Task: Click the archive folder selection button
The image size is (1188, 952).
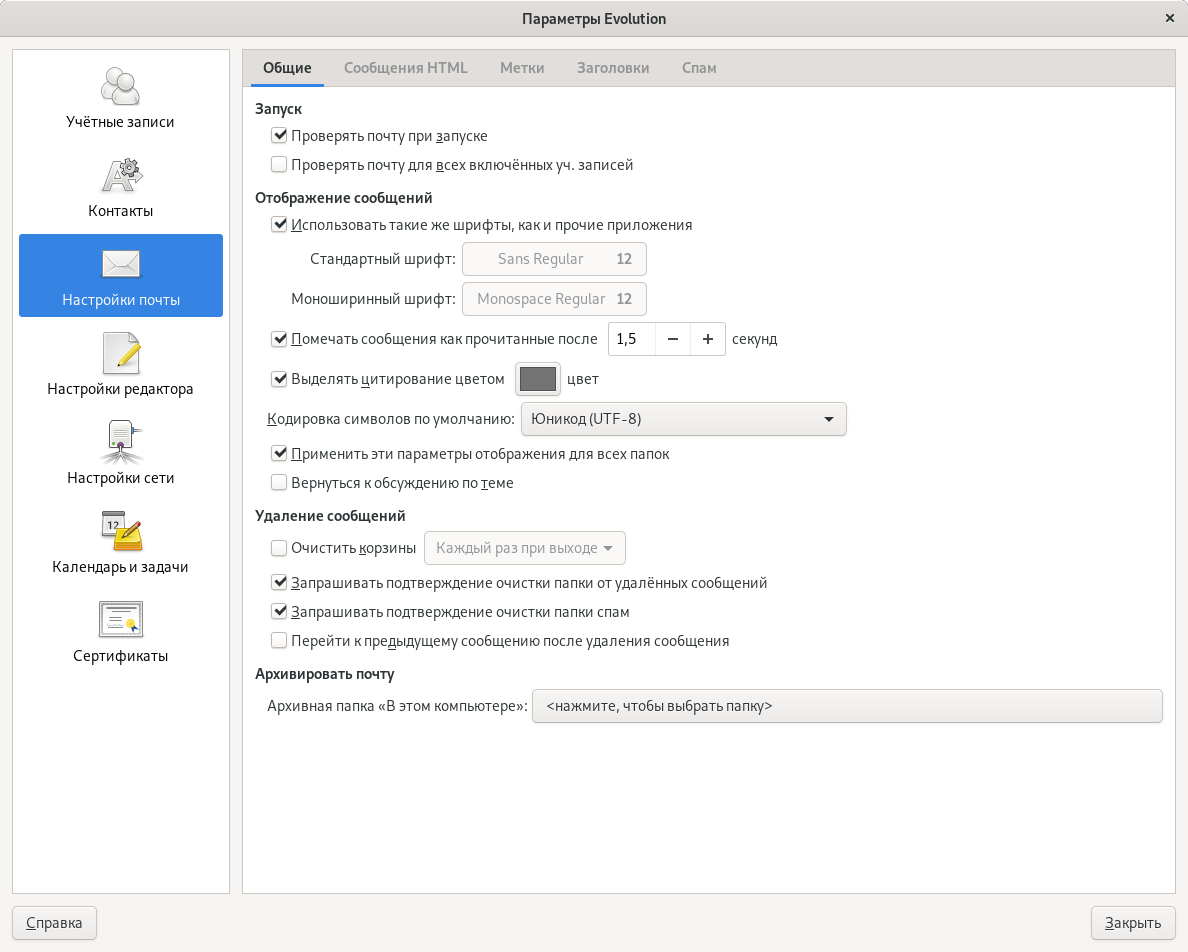Action: tap(847, 706)
